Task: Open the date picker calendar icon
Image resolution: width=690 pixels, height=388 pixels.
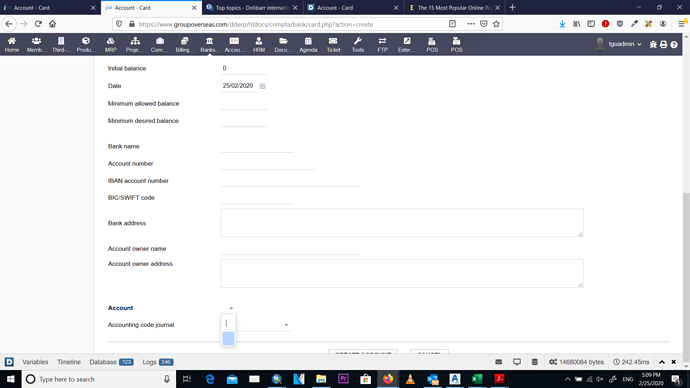Action: [x=262, y=86]
